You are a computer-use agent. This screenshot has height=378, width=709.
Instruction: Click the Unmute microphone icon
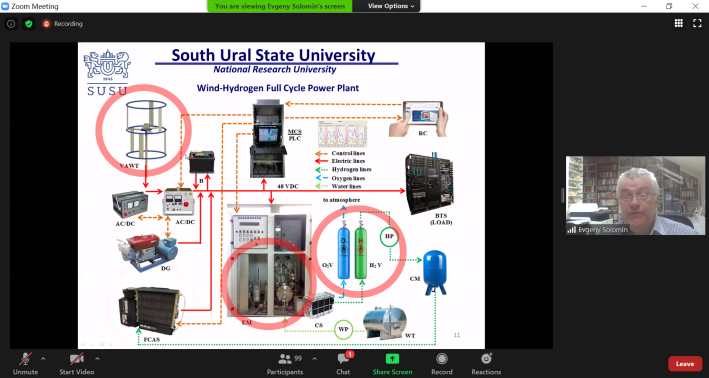click(x=25, y=359)
